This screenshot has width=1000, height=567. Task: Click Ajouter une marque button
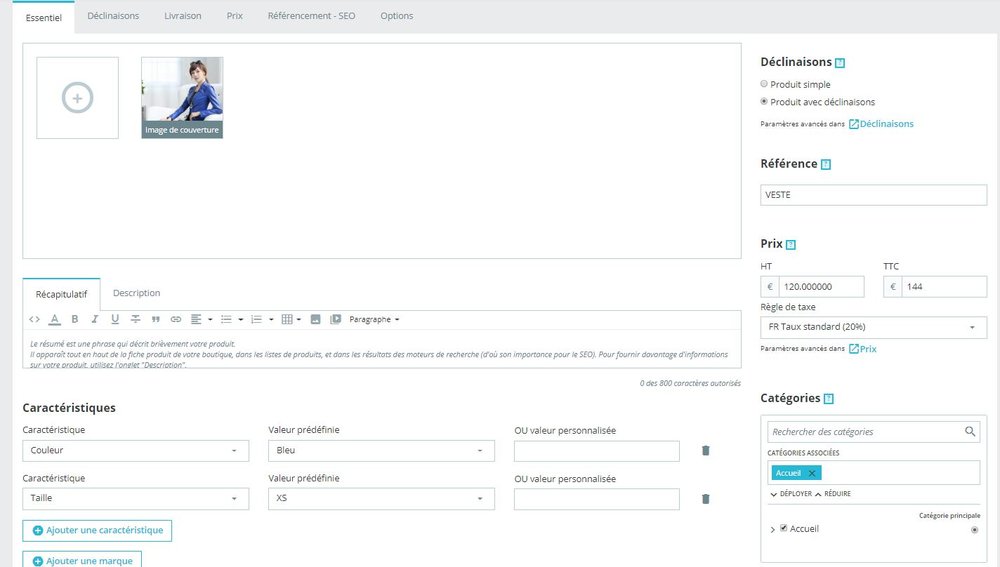coord(82,560)
